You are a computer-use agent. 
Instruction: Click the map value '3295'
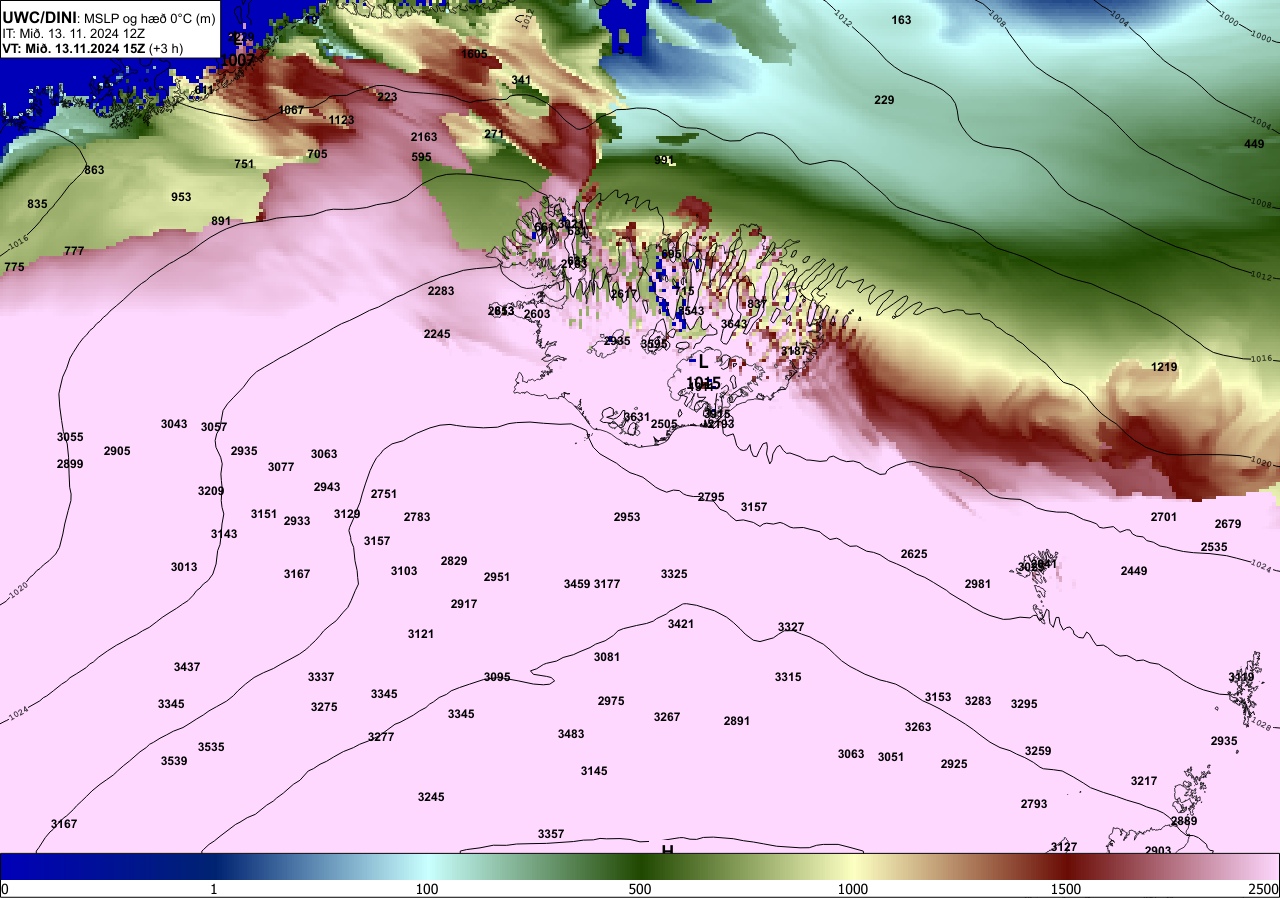pyautogui.click(x=1024, y=704)
